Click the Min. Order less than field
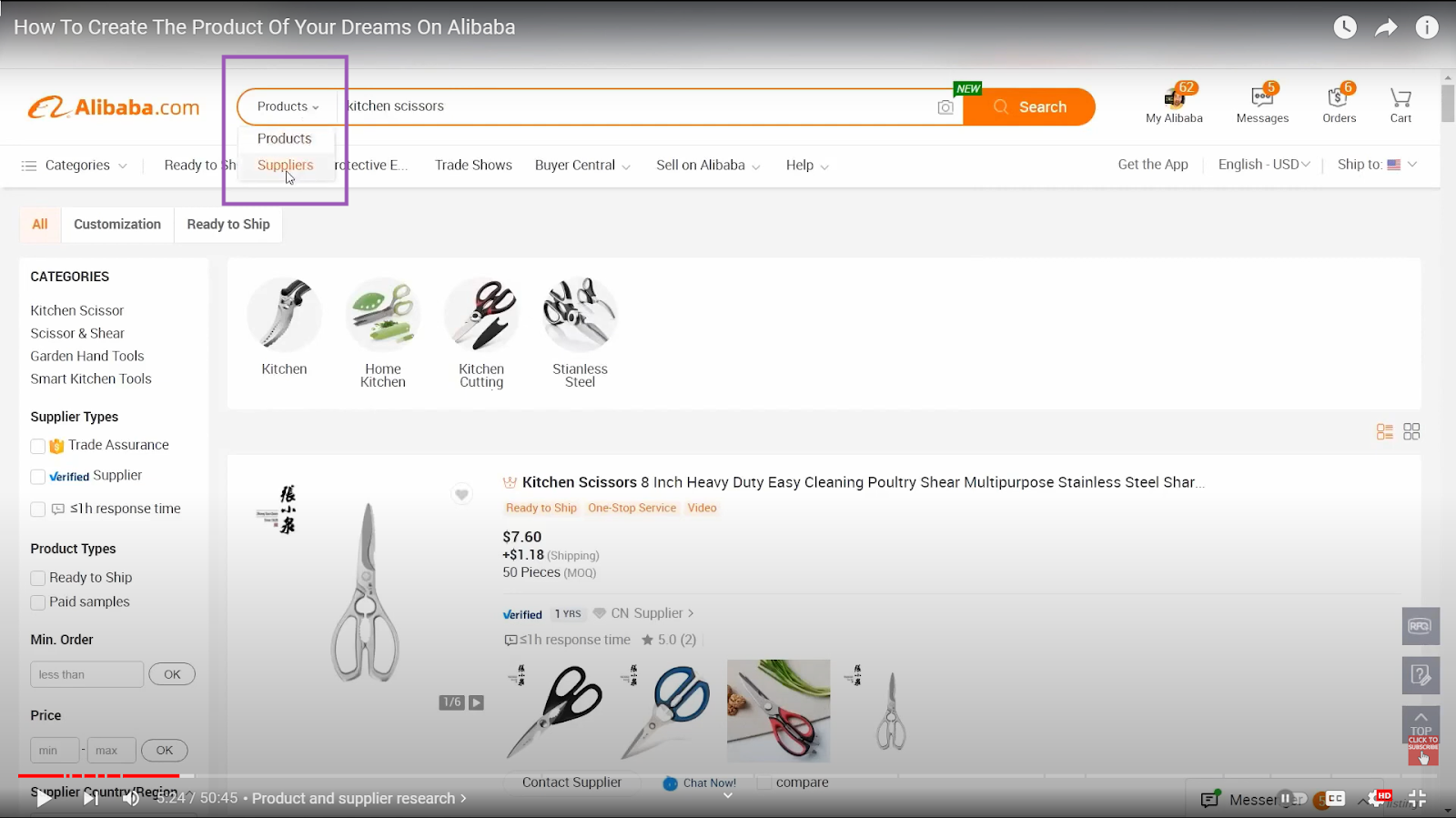Image resolution: width=1456 pixels, height=818 pixels. point(86,674)
